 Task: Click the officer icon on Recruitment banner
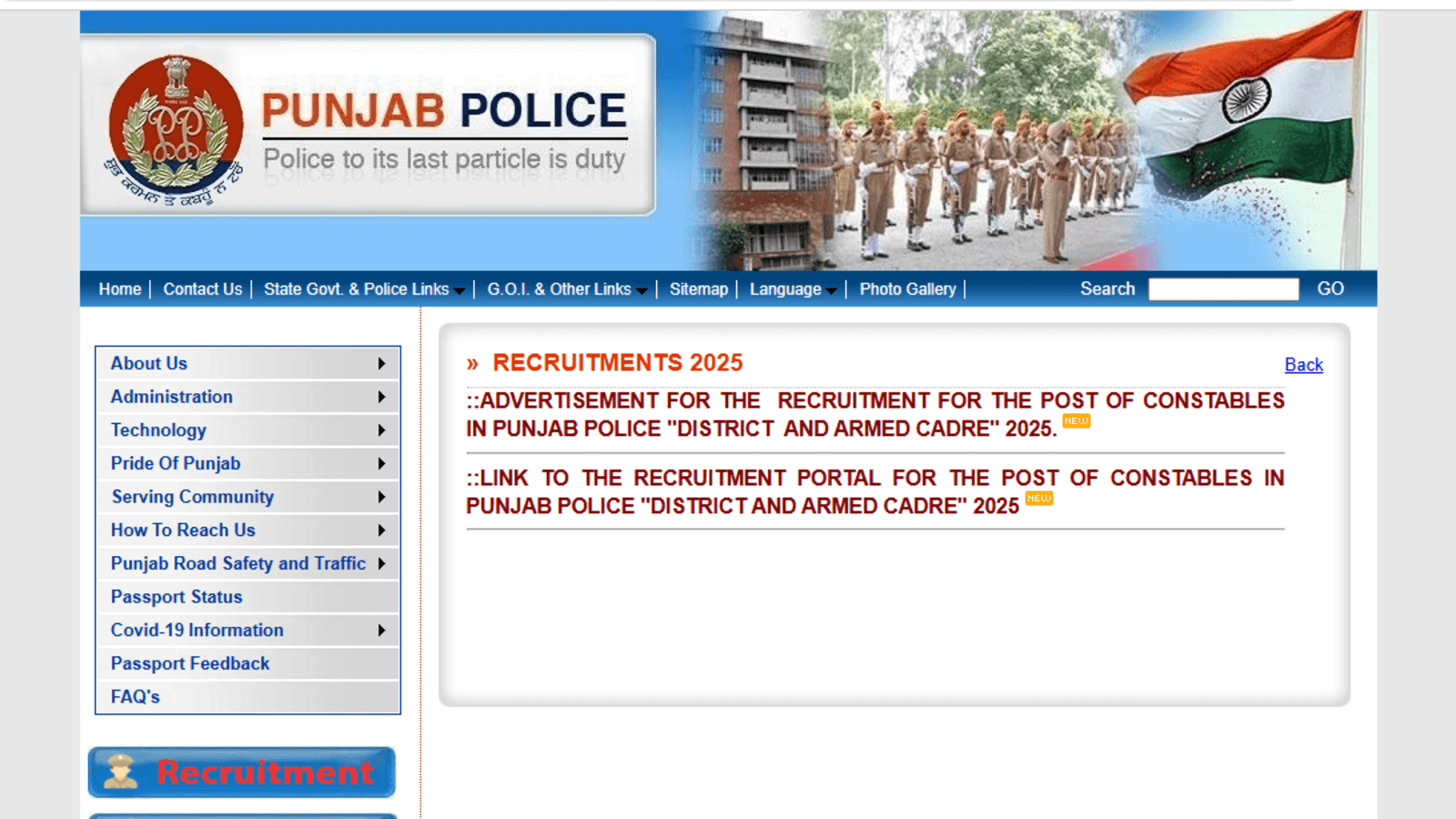coord(120,772)
